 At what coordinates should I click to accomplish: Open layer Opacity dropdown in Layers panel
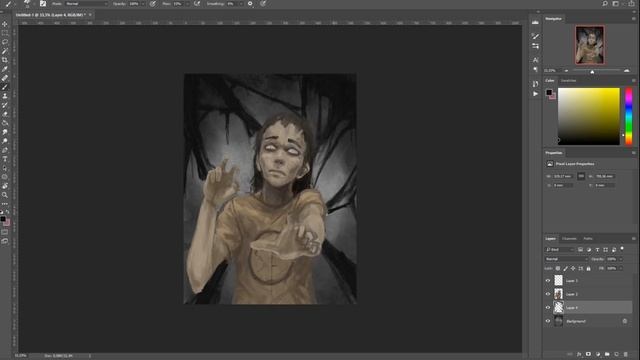[621, 259]
